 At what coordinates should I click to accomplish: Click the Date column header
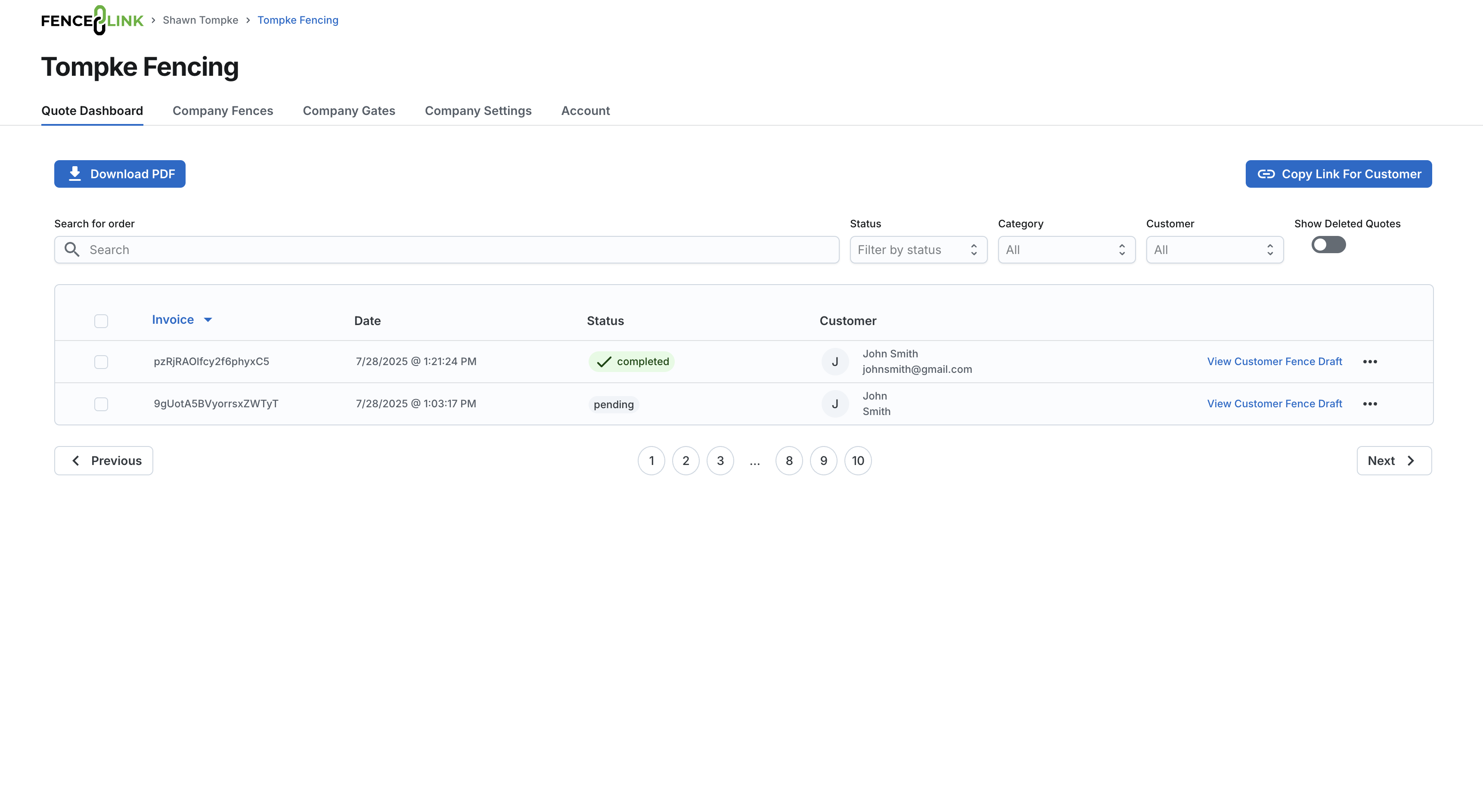tap(367, 321)
